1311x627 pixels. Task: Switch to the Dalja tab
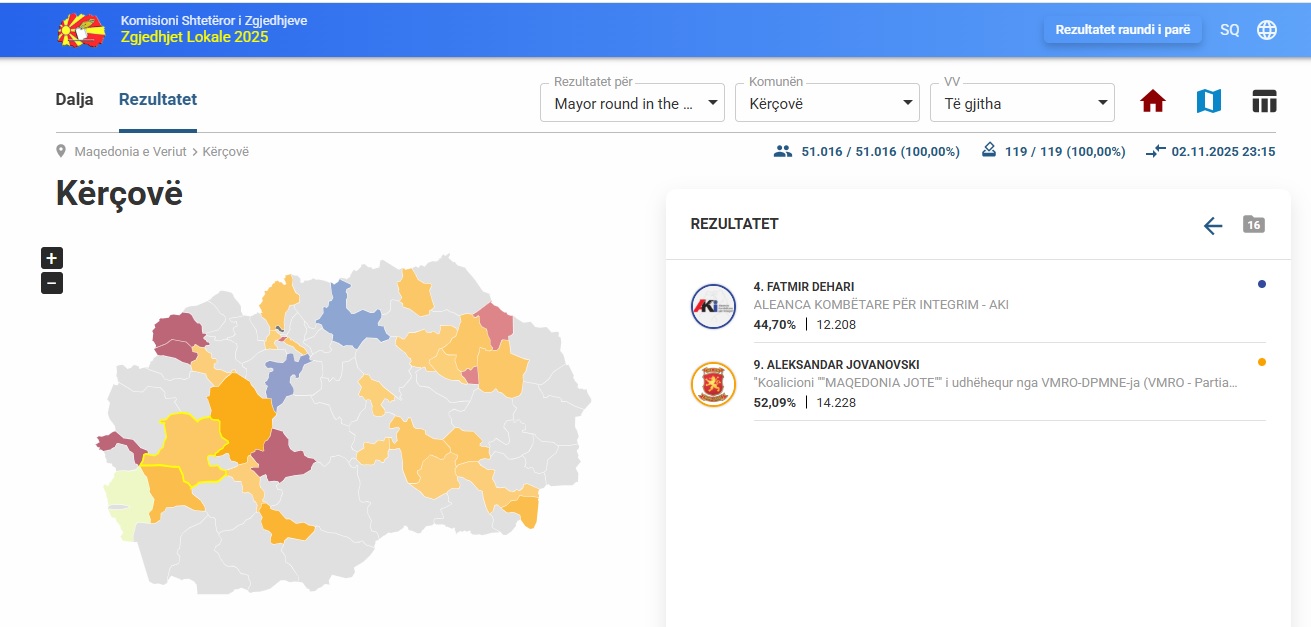pos(74,100)
